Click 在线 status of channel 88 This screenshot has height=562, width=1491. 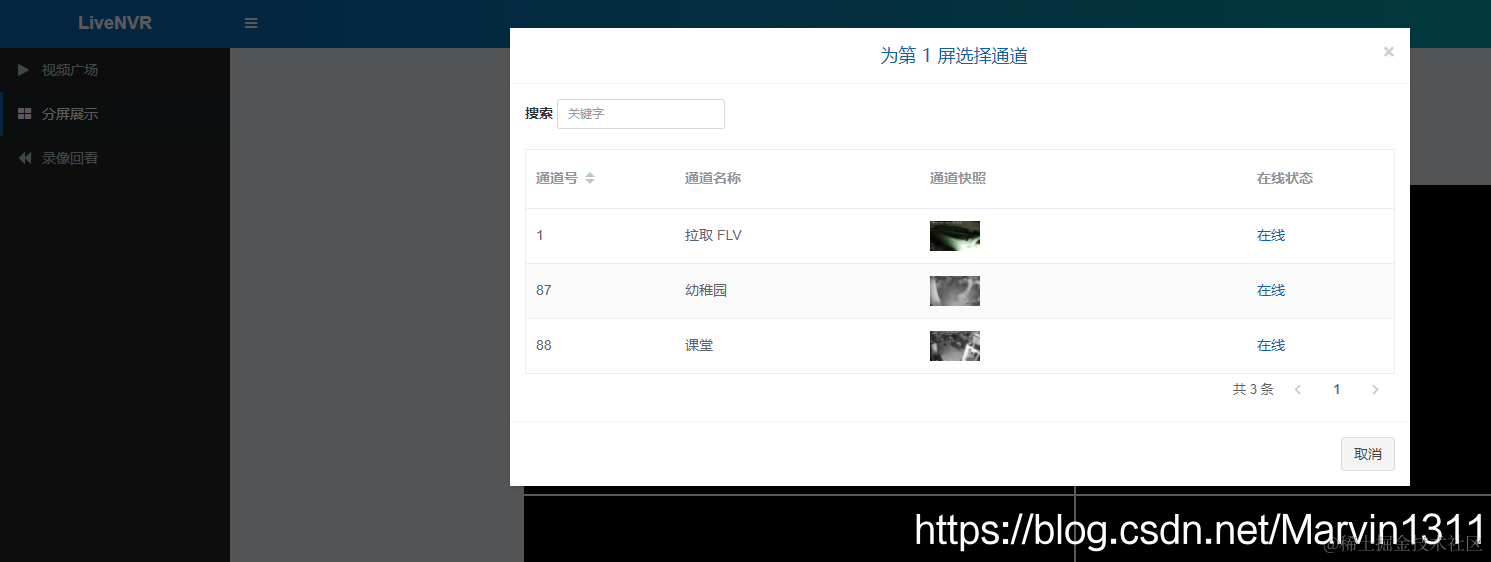pyautogui.click(x=1271, y=346)
